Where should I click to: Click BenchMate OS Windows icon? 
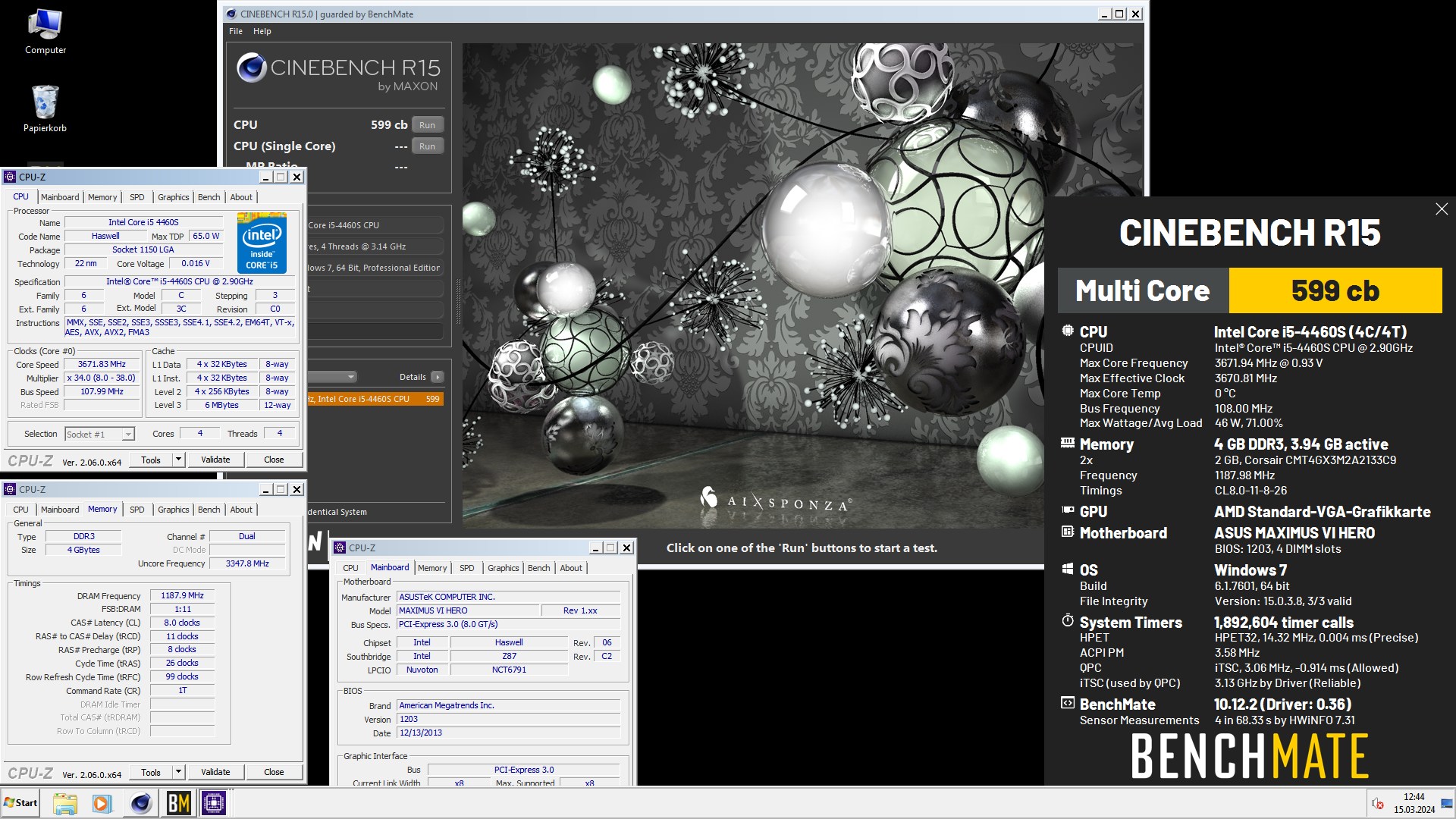coord(1068,569)
